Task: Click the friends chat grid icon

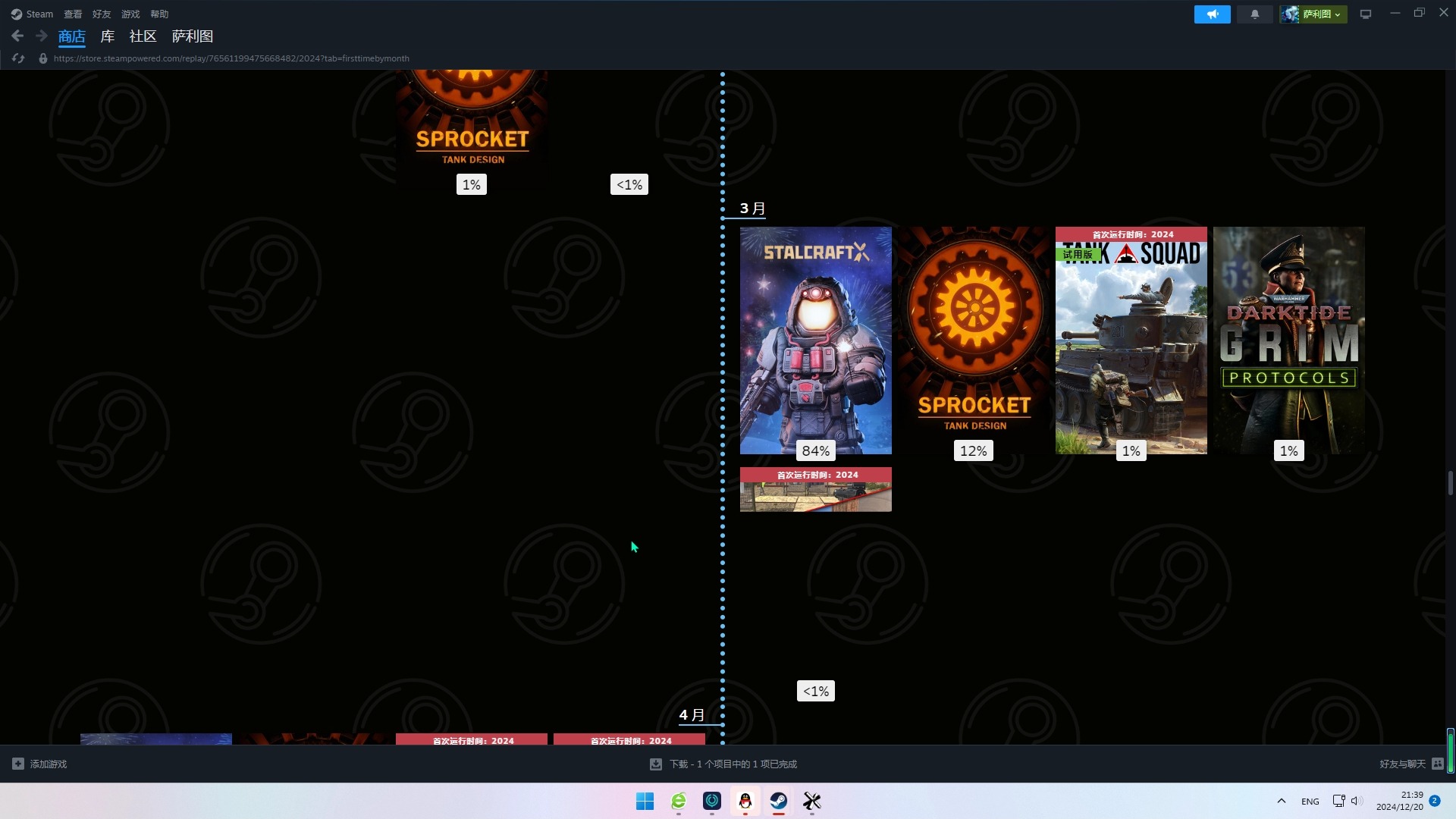Action: [x=1437, y=764]
